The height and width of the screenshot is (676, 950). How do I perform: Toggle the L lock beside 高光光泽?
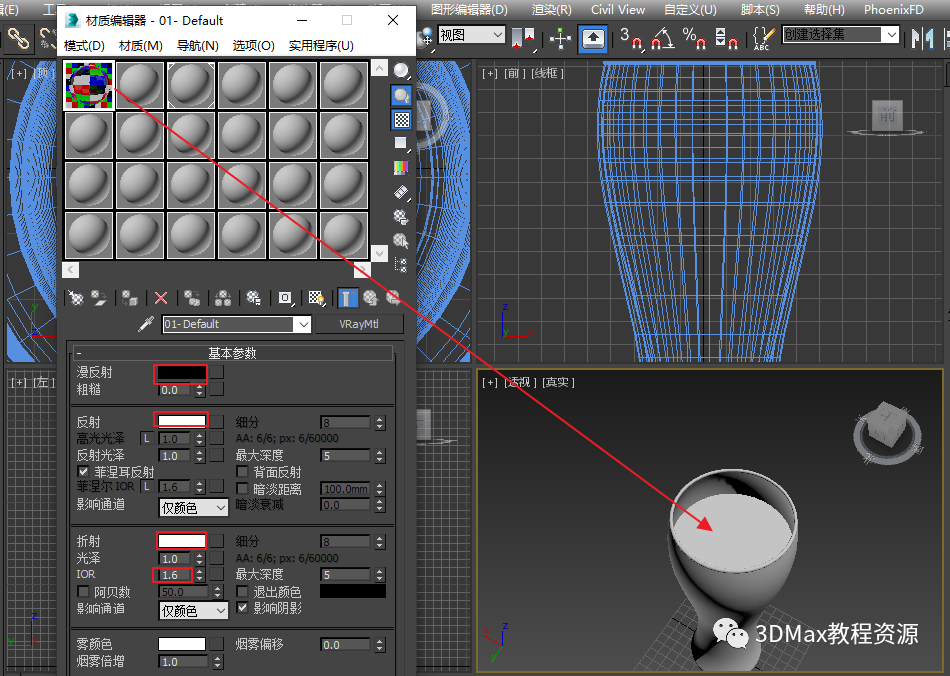tap(147, 438)
